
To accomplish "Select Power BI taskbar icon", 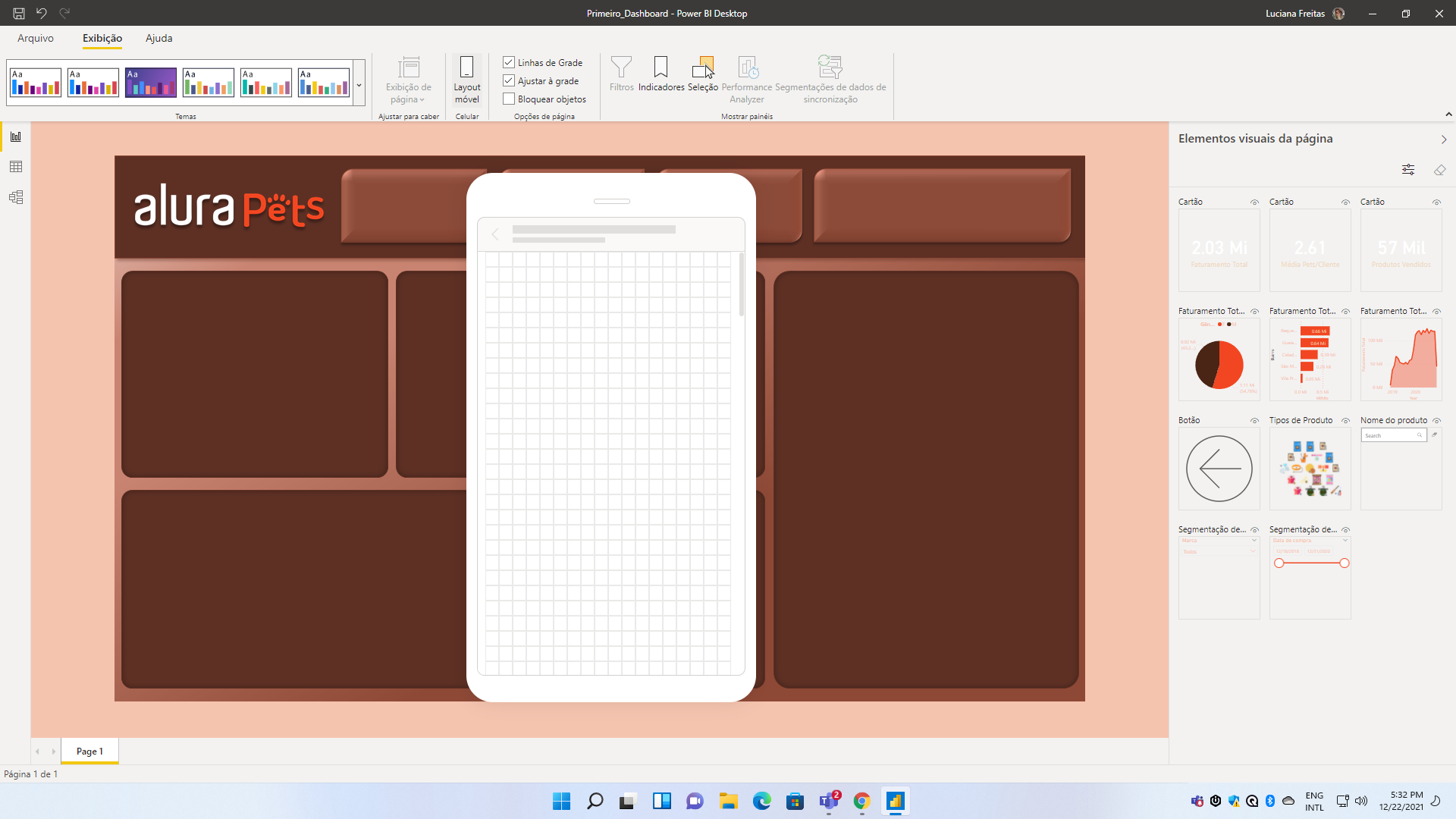I will [x=896, y=801].
